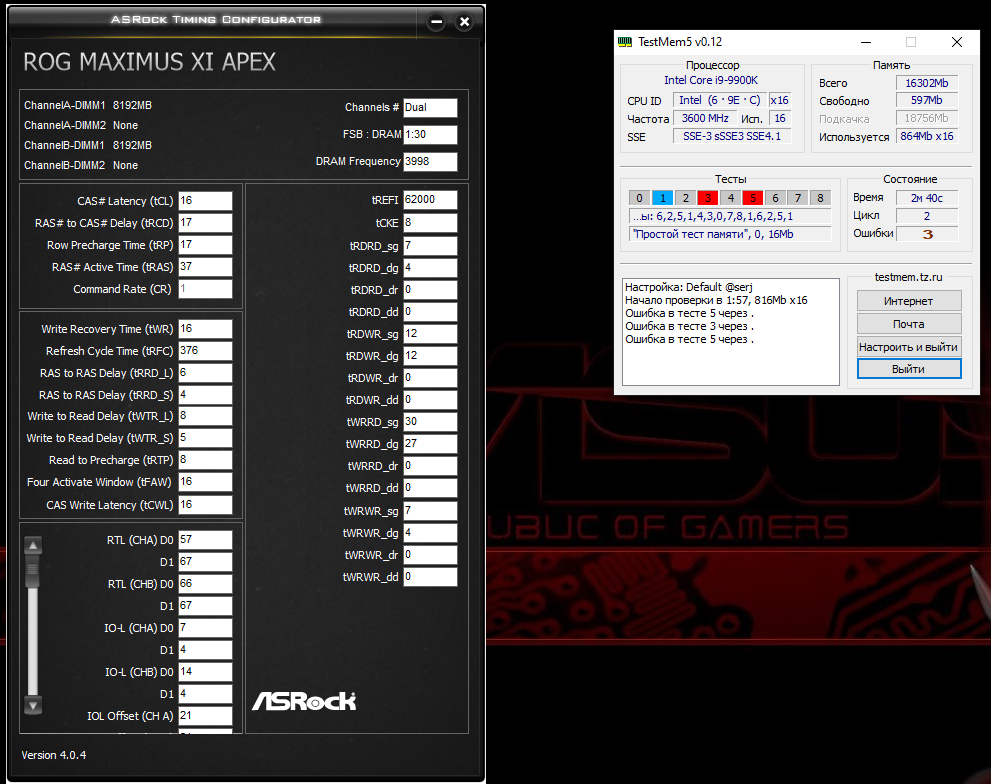
Task: Click the RTL (CHA) D0 field
Action: tap(205, 540)
